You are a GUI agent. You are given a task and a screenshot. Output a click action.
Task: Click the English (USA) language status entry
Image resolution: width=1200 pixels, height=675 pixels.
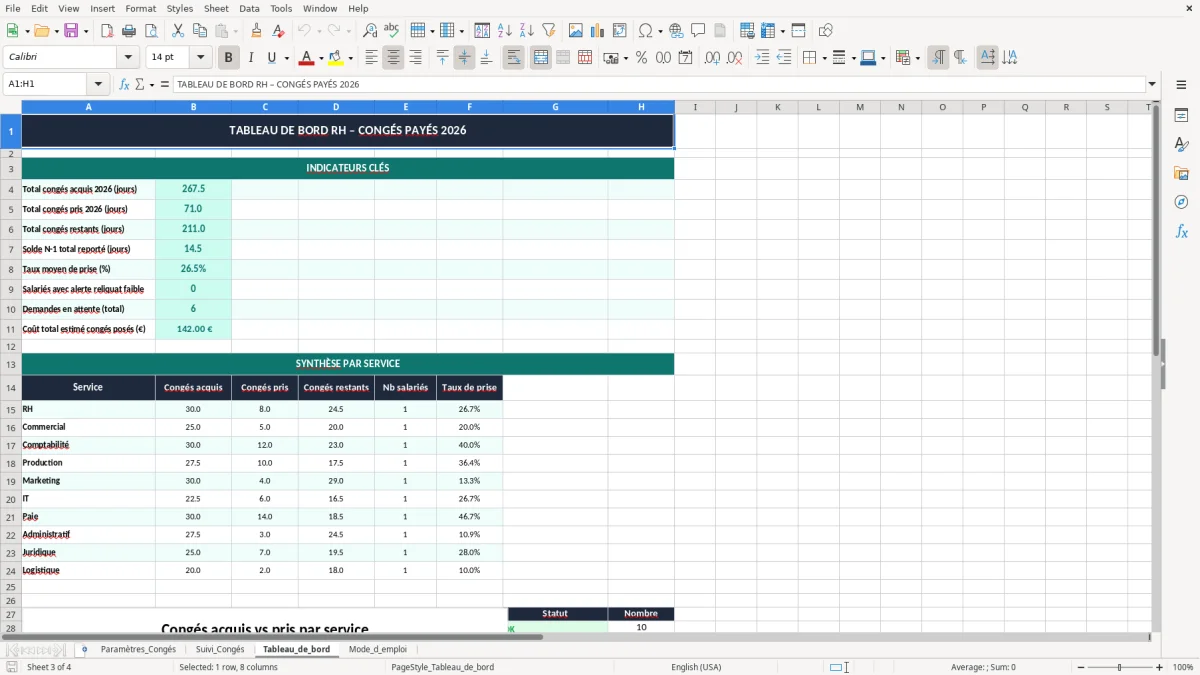(696, 667)
